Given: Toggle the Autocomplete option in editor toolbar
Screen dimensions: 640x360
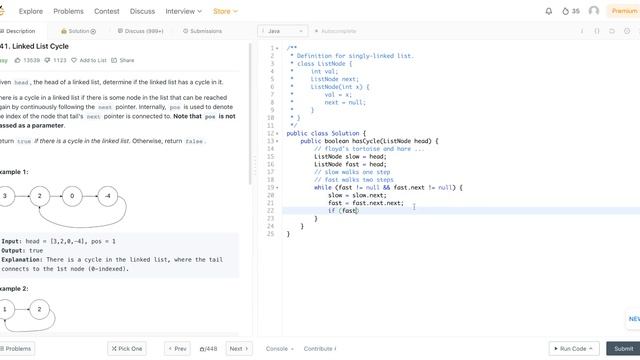Looking at the screenshot, I should (336, 31).
